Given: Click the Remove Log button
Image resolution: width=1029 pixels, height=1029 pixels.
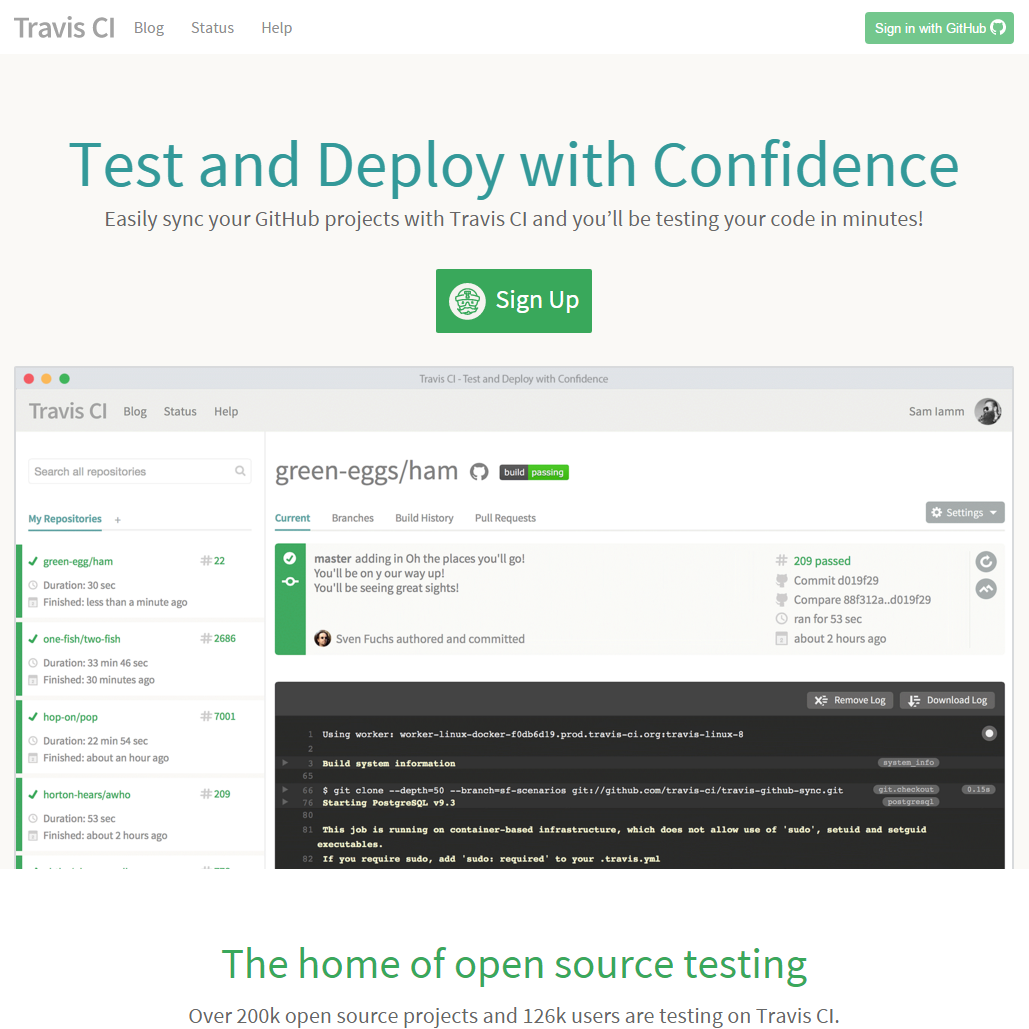Looking at the screenshot, I should 850,700.
